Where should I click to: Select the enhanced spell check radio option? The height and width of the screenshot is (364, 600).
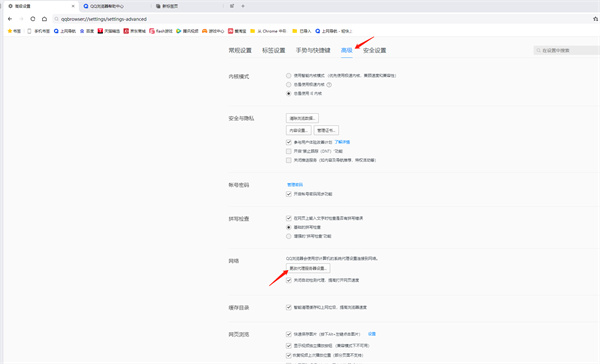coord(289,236)
